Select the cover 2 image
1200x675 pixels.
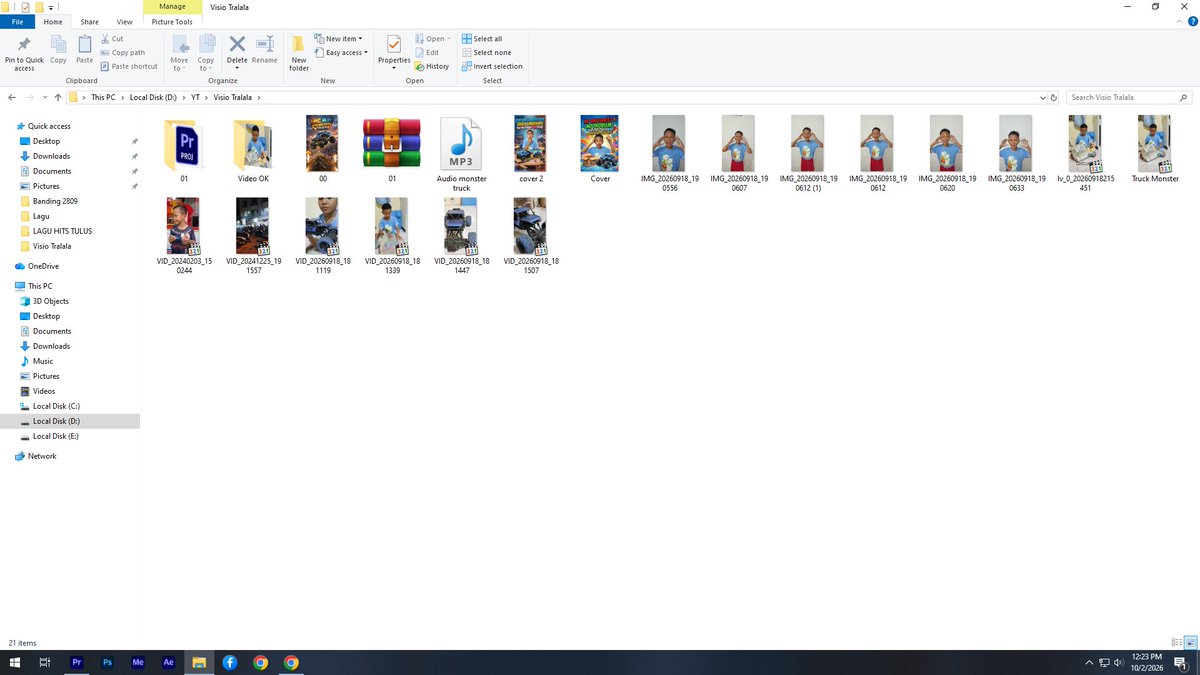point(530,150)
